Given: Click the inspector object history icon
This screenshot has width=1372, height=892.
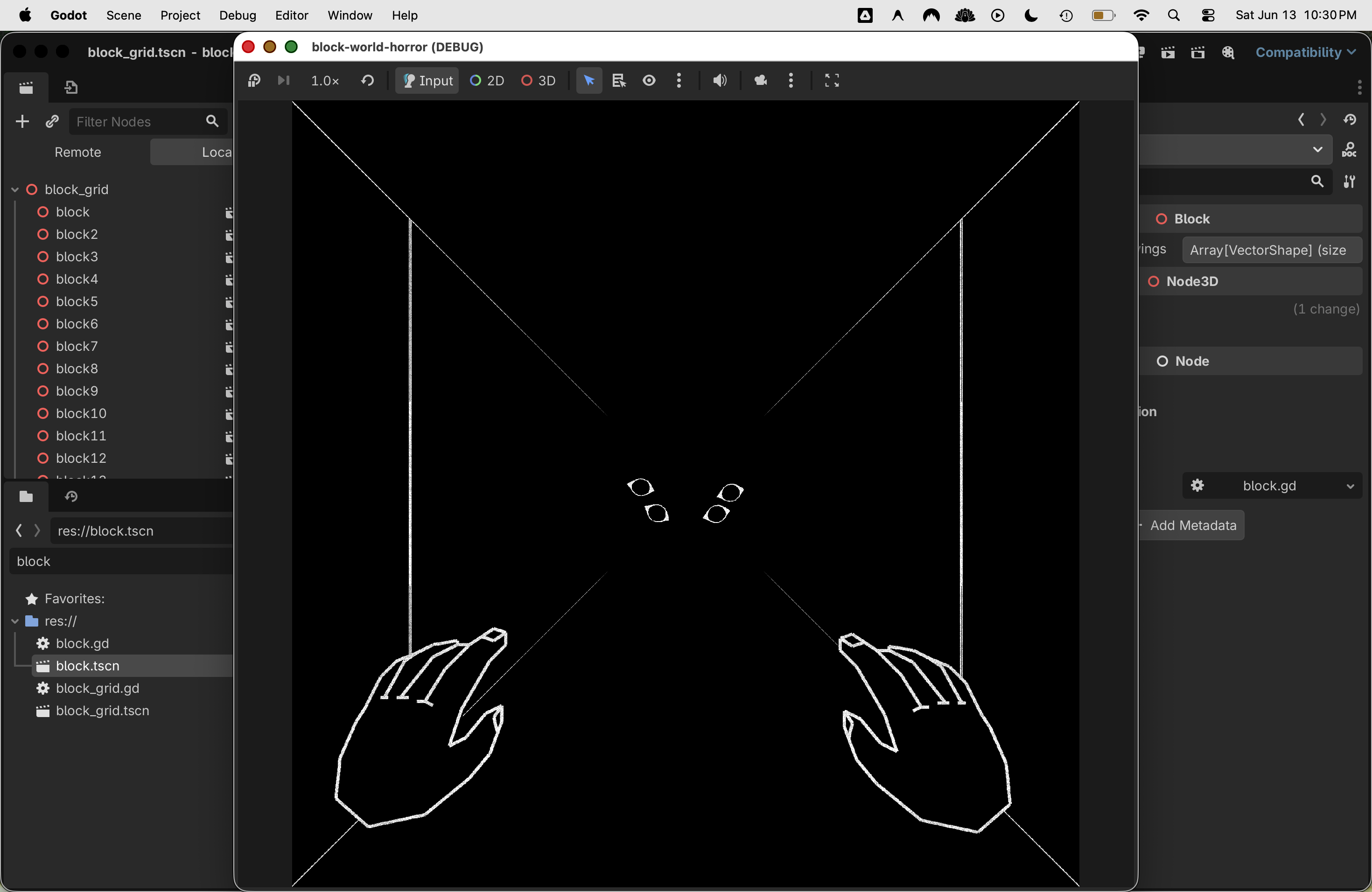Looking at the screenshot, I should point(1350,120).
